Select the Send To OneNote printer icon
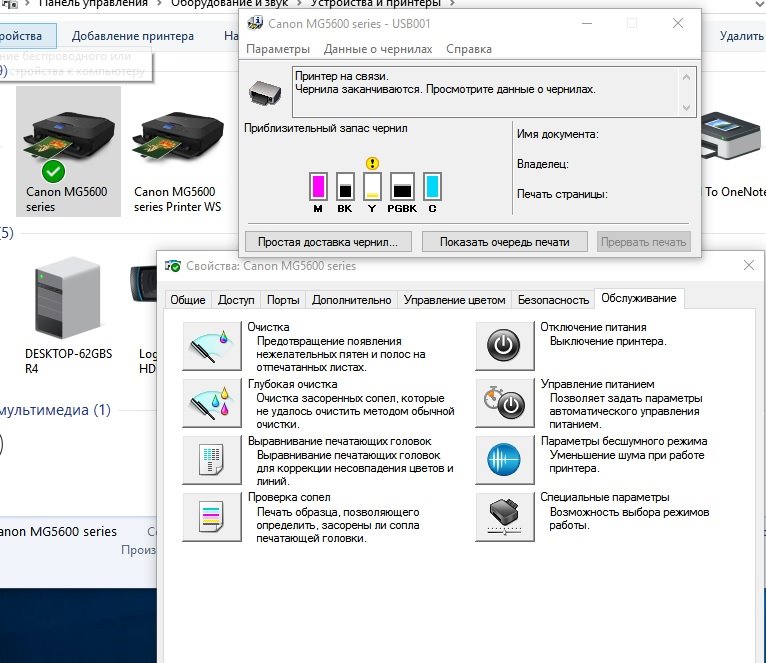This screenshot has width=766, height=663. (733, 154)
